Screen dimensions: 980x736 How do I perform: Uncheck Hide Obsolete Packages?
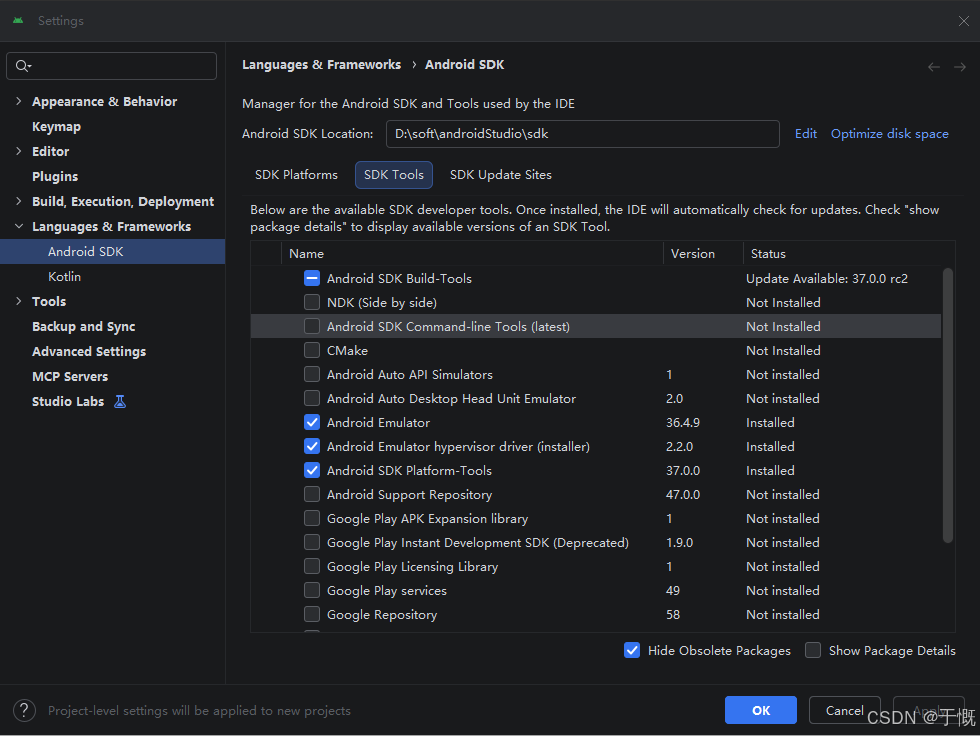tap(632, 650)
